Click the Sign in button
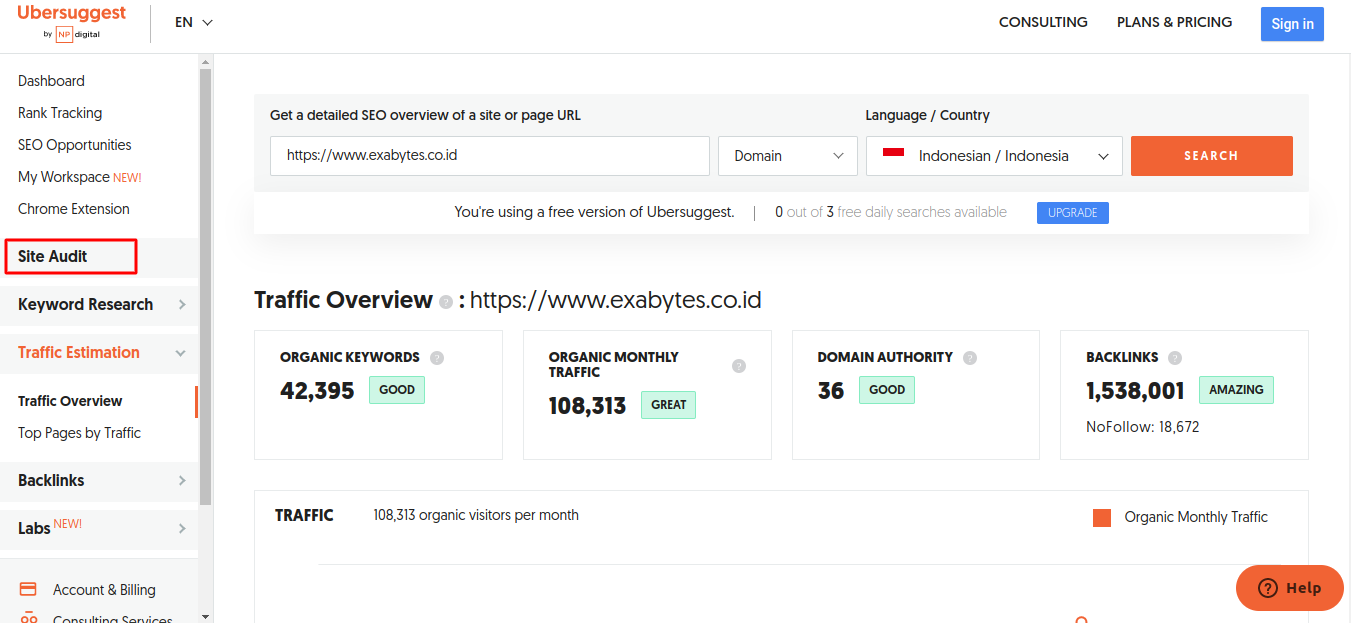Image resolution: width=1351 pixels, height=623 pixels. coord(1292,23)
